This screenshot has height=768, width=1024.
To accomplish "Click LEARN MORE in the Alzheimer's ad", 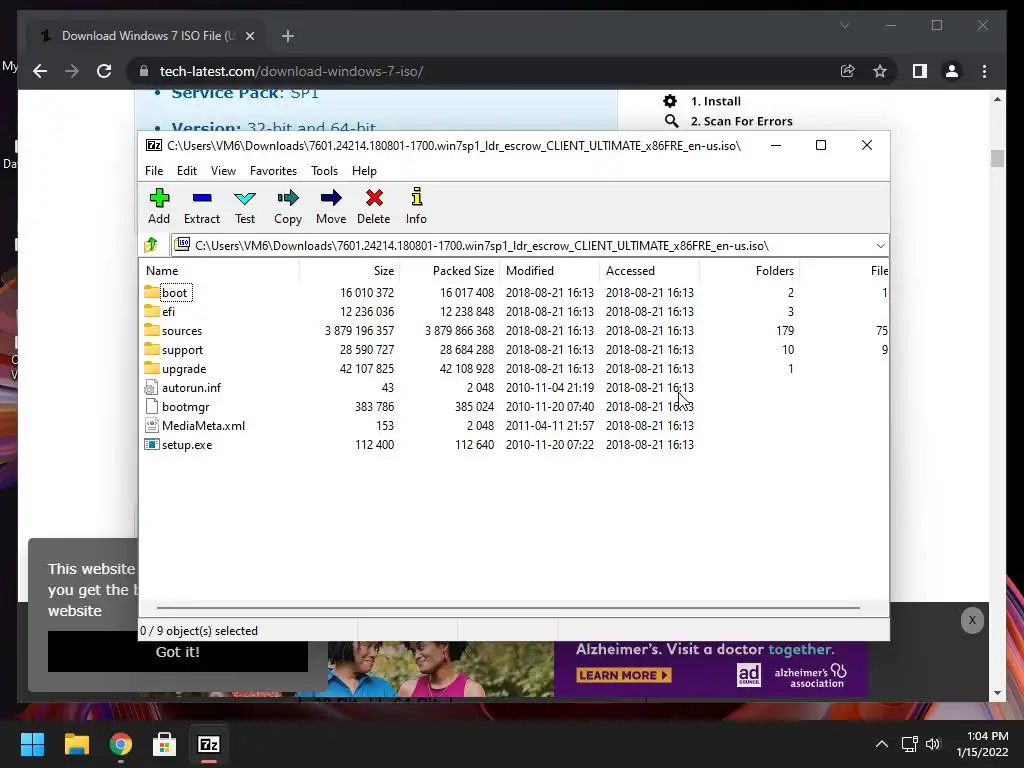I will click(x=624, y=675).
